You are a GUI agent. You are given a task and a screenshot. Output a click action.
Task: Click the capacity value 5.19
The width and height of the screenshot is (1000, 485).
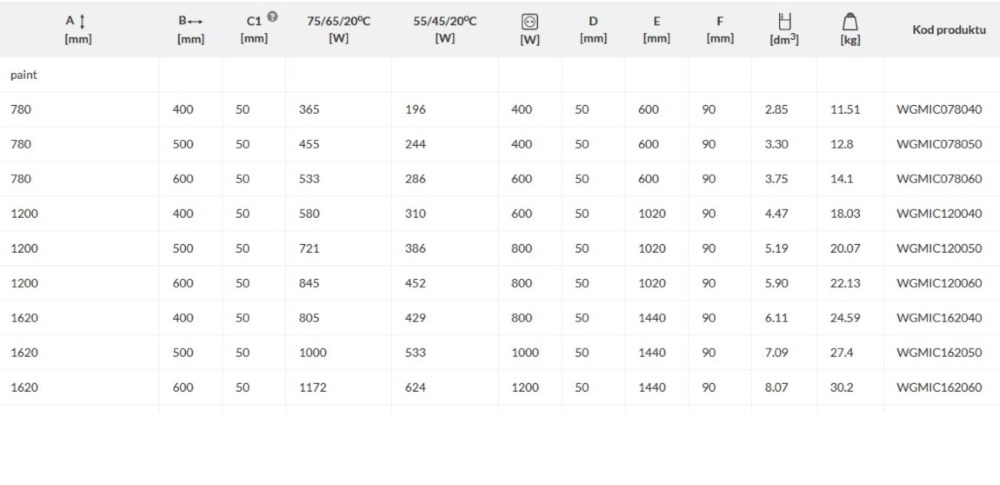tap(776, 248)
